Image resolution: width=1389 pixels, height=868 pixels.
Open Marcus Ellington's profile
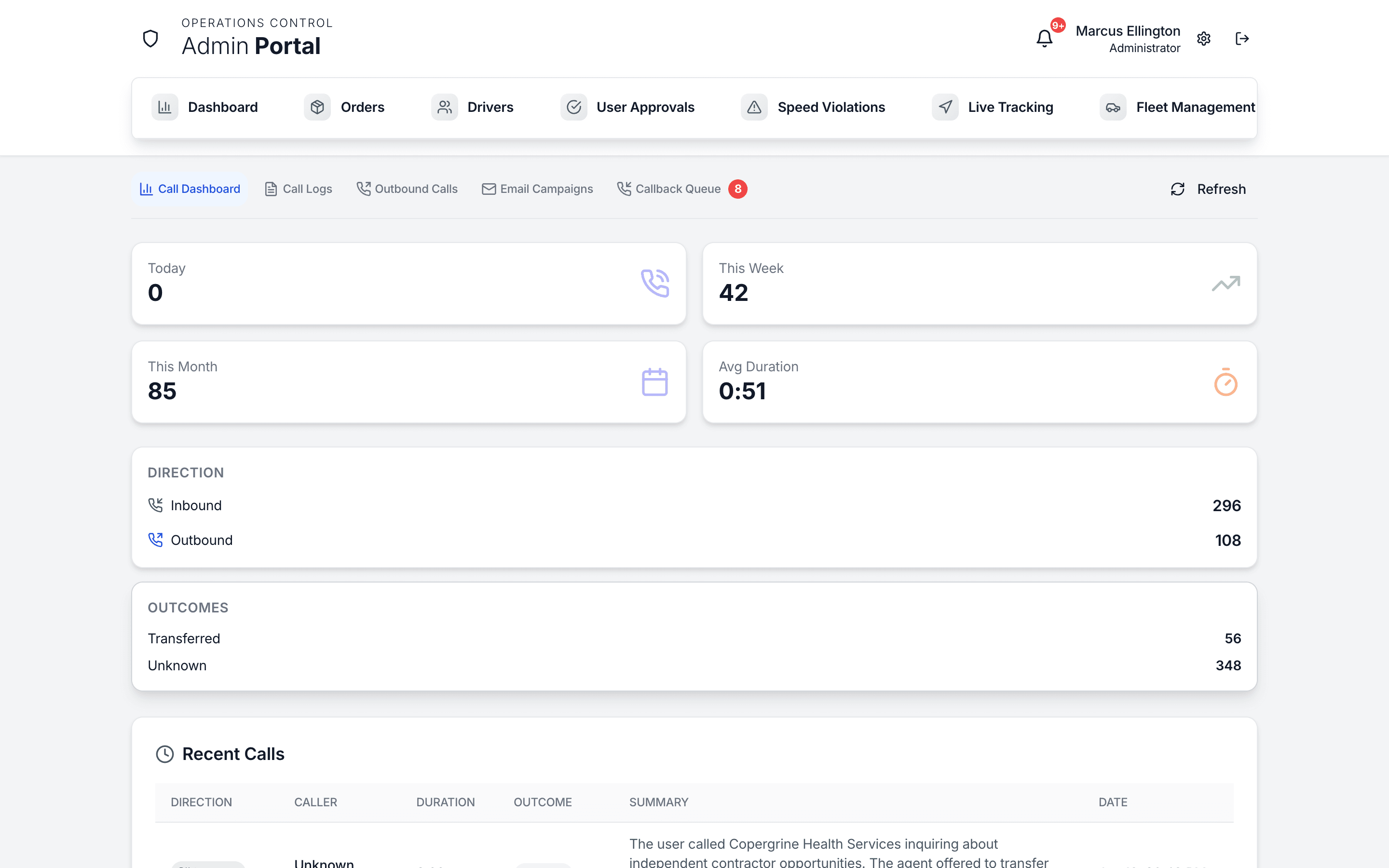pyautogui.click(x=1127, y=39)
